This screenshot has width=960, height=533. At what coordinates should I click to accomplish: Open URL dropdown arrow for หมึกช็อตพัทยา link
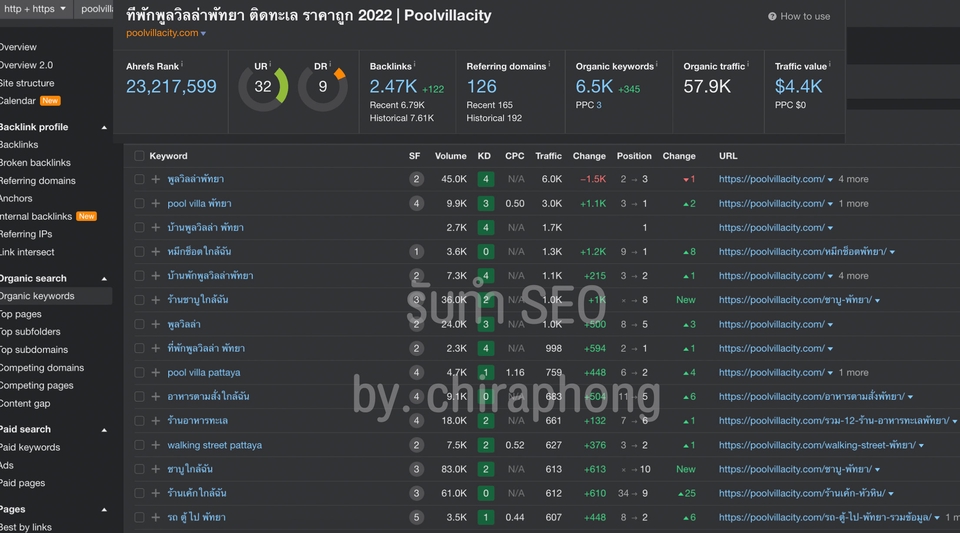click(x=892, y=252)
